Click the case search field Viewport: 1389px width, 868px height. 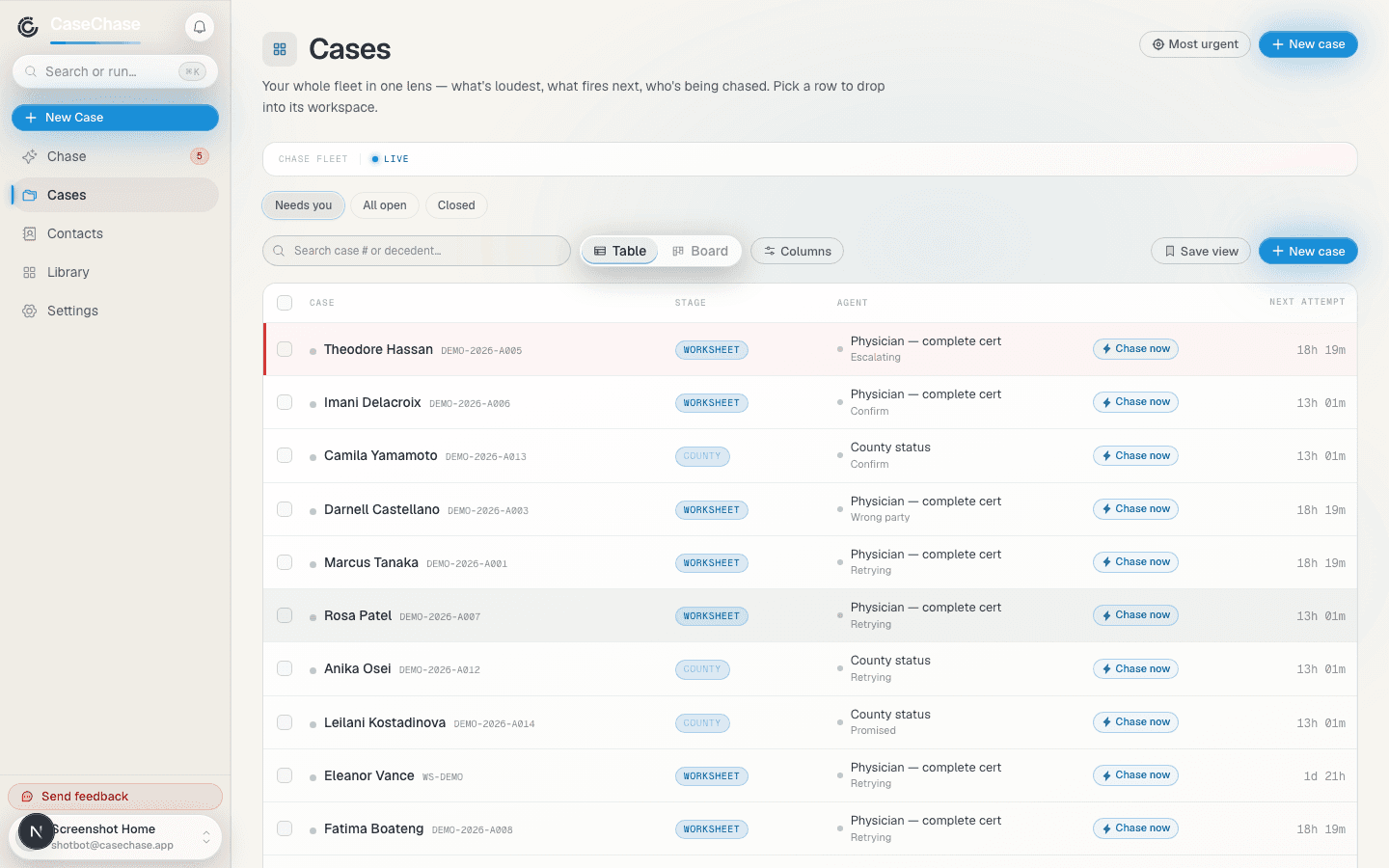[417, 251]
